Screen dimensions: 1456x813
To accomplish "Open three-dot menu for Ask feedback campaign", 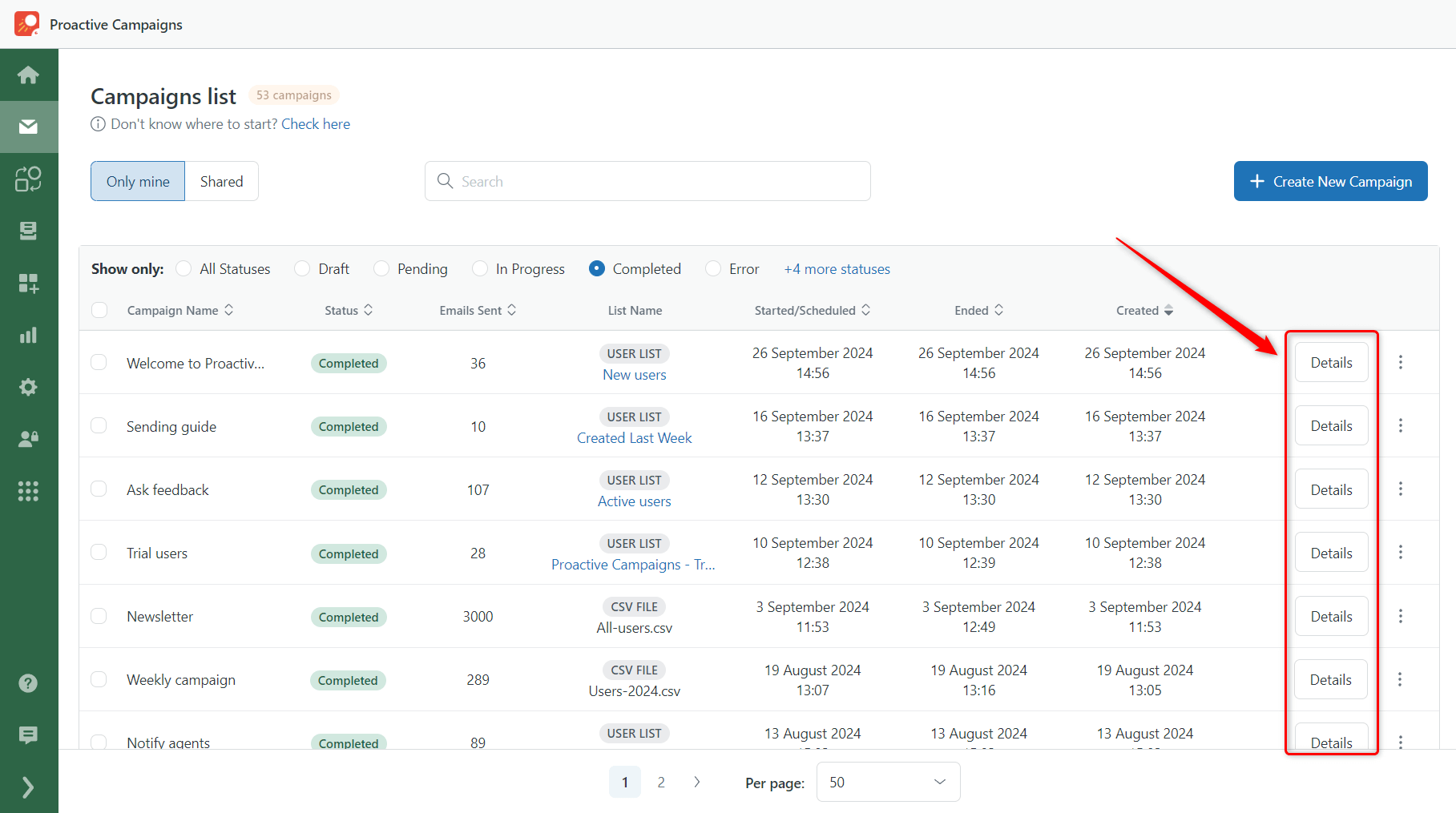I will 1401,489.
